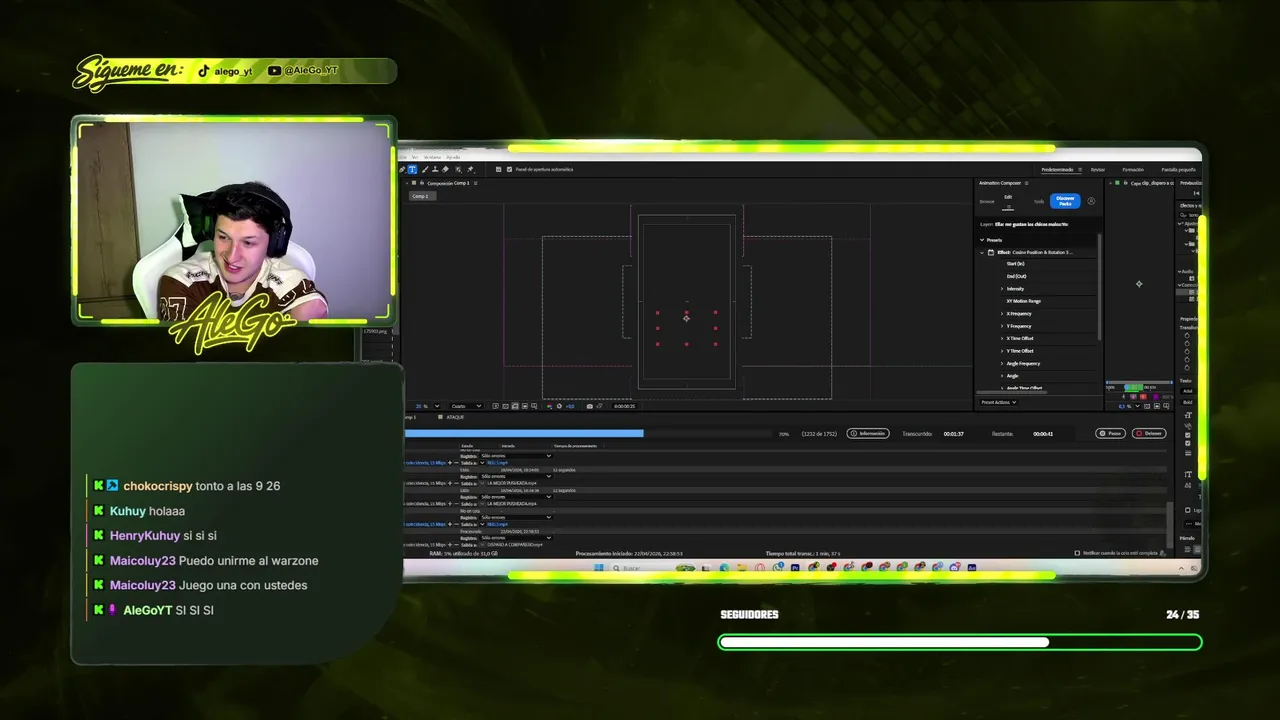This screenshot has height=720, width=1280.
Task: Open WhatsApp from the taskbar
Action: 778,568
